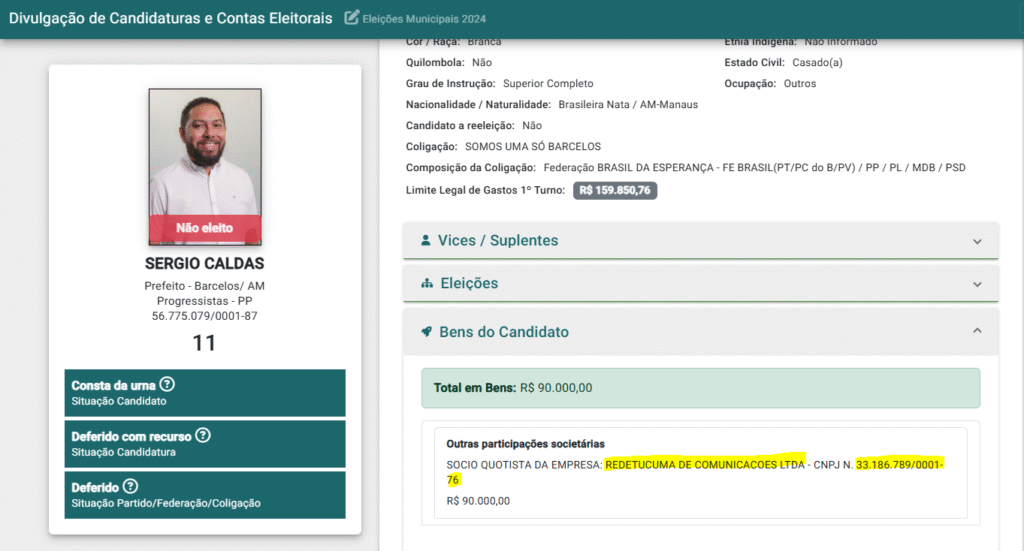Click the R$ 159.850,76 spending limit badge

point(615,190)
